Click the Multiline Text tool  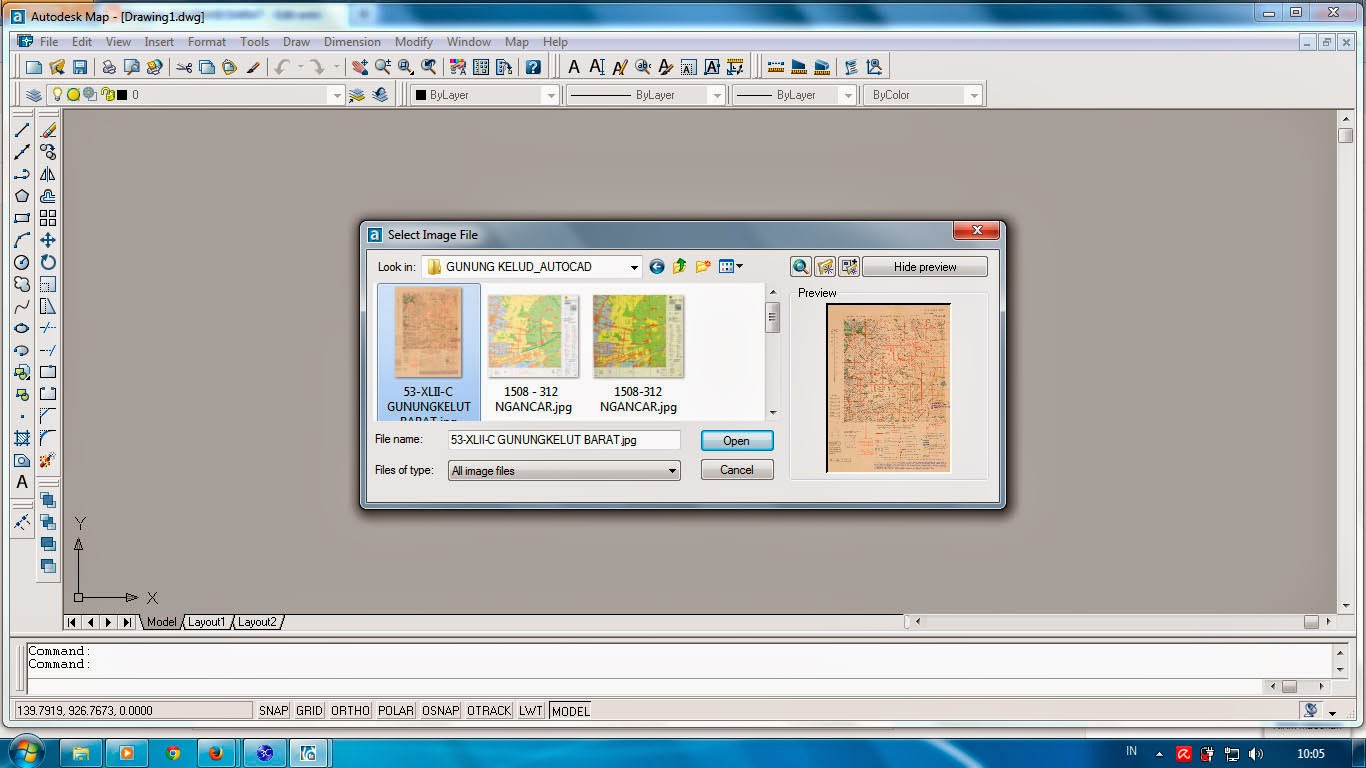tap(22, 482)
